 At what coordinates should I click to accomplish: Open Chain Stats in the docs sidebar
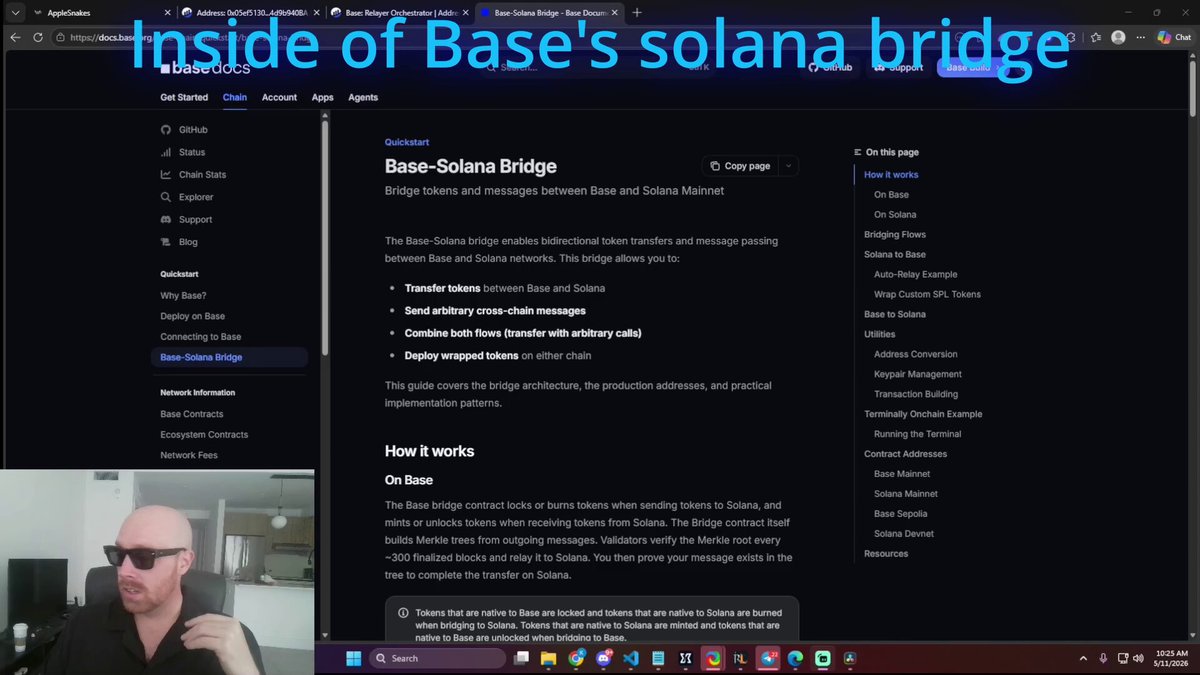[193, 175]
